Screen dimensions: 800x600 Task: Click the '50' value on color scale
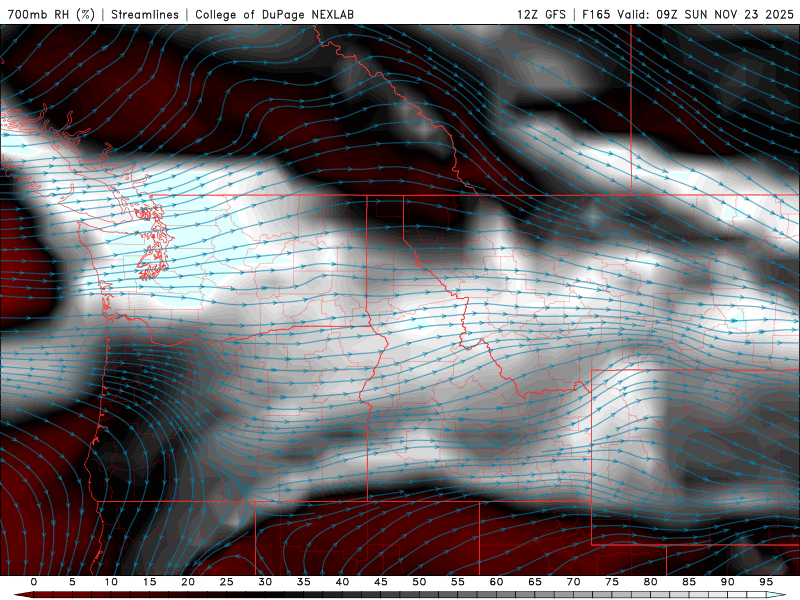[x=419, y=582]
